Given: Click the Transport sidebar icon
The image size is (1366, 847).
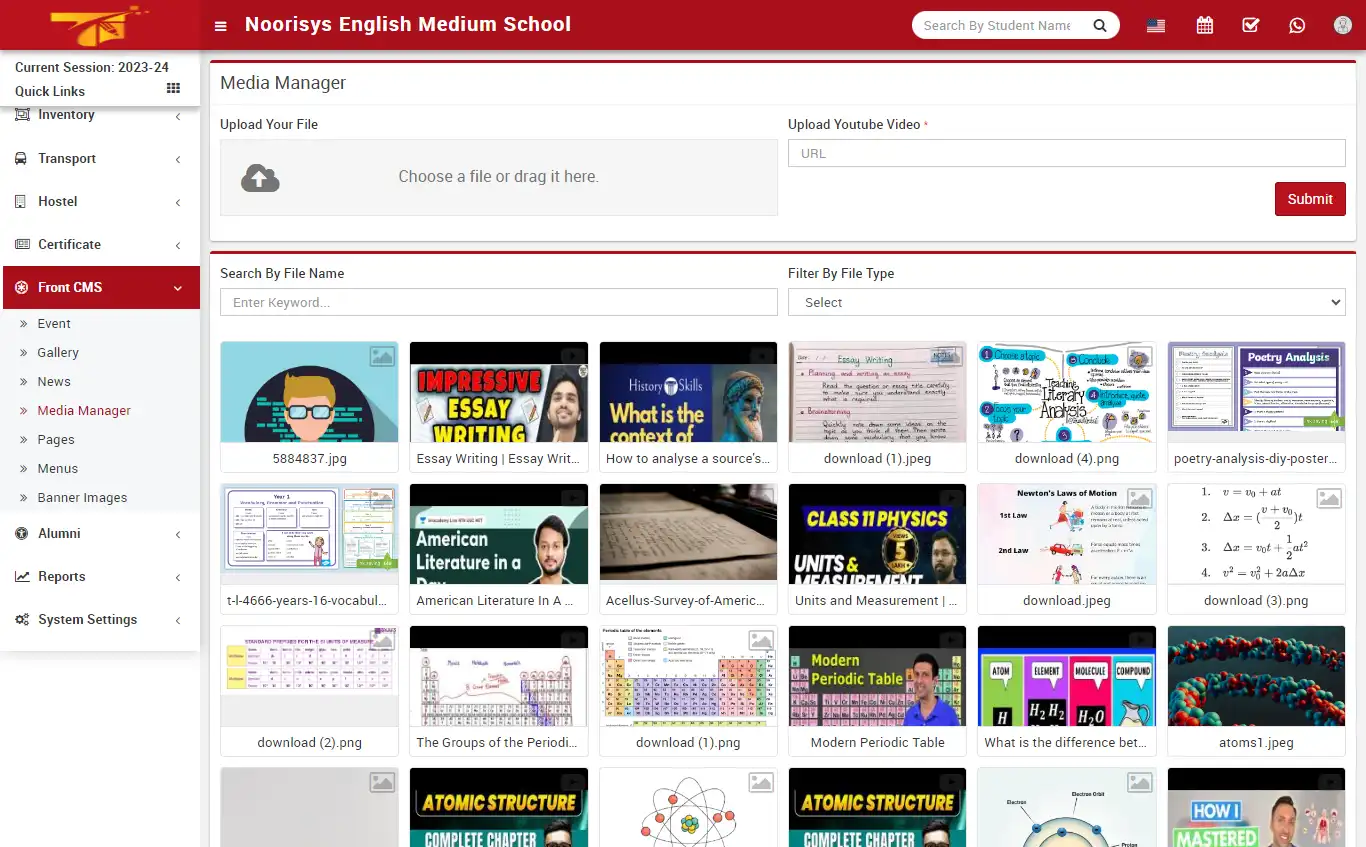Looking at the screenshot, I should click(21, 158).
